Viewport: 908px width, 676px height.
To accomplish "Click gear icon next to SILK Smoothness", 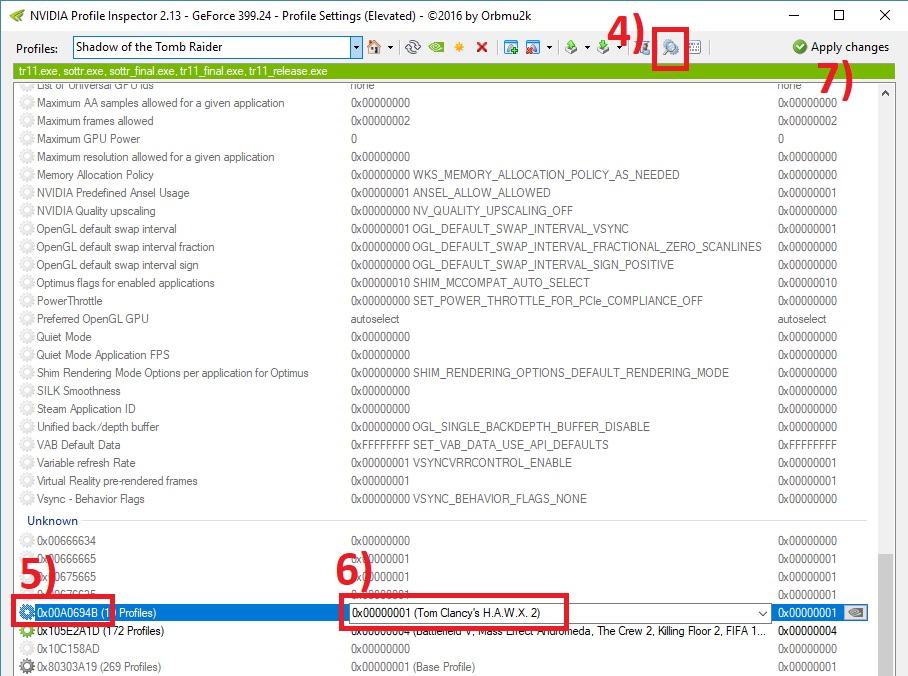I will pos(27,390).
